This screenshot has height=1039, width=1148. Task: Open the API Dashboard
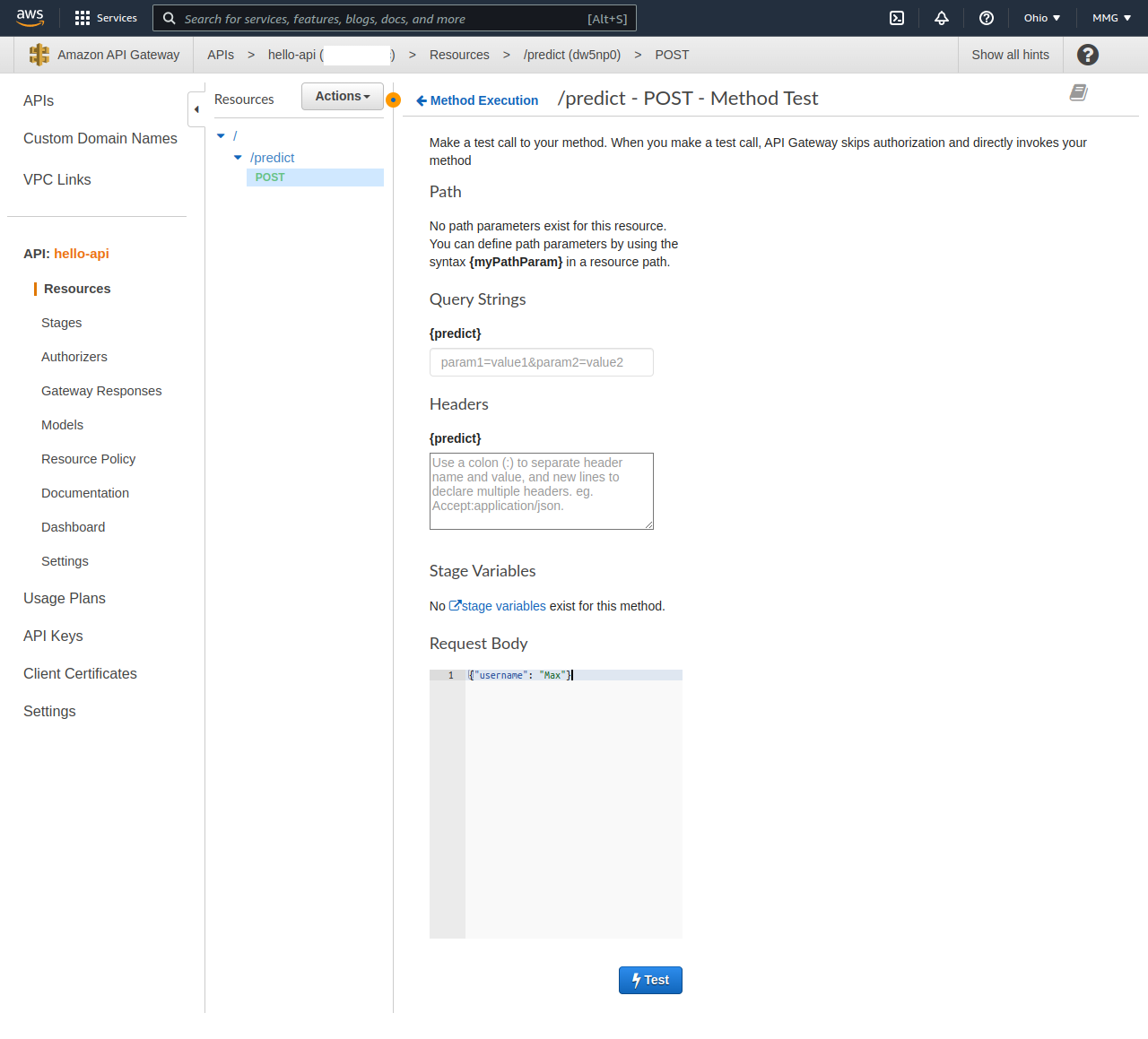[x=73, y=527]
